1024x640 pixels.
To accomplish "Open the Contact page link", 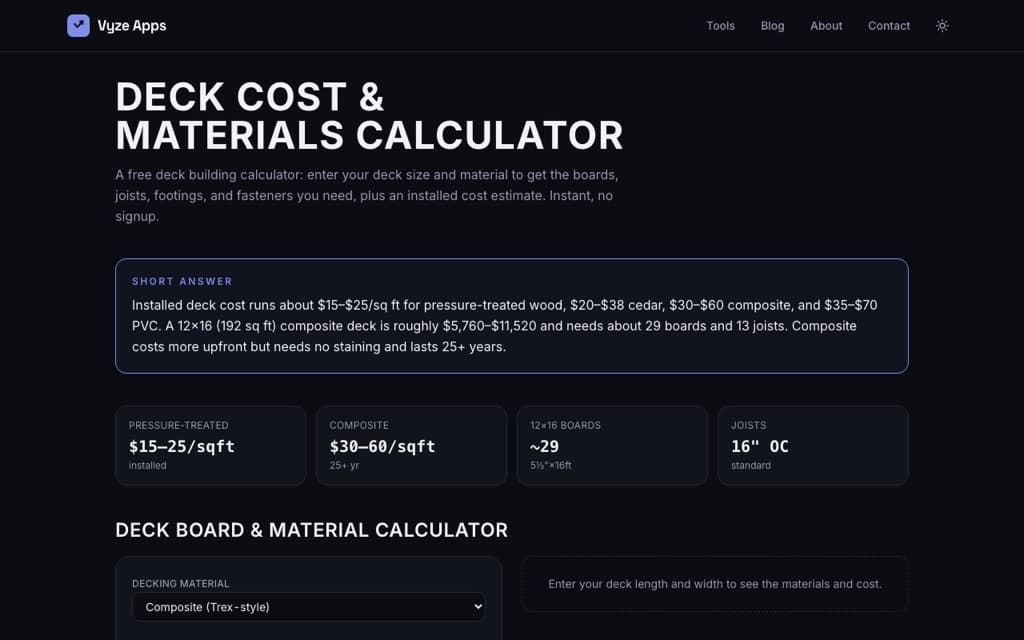I will [x=889, y=25].
